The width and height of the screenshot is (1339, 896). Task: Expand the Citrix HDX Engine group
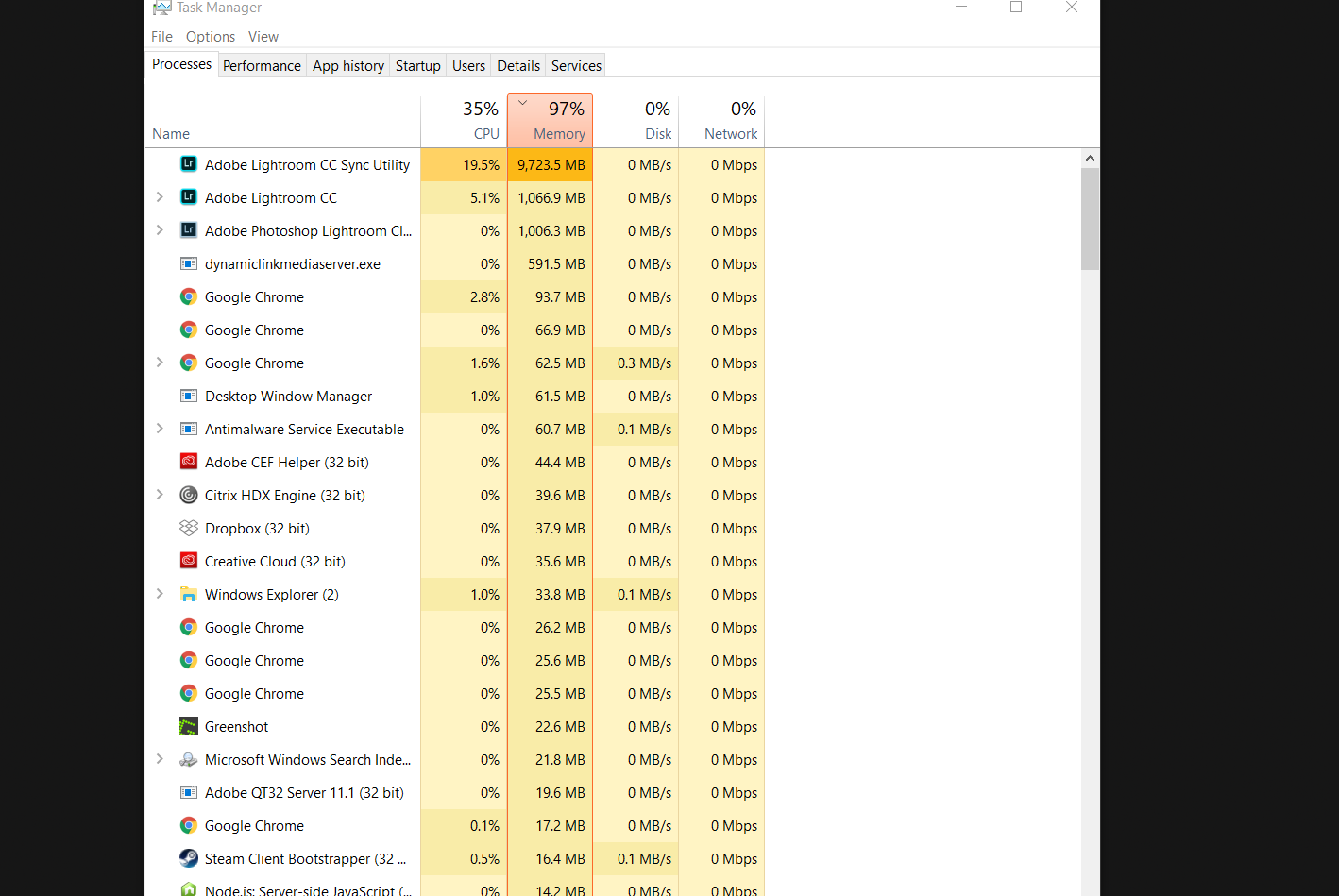(x=160, y=495)
